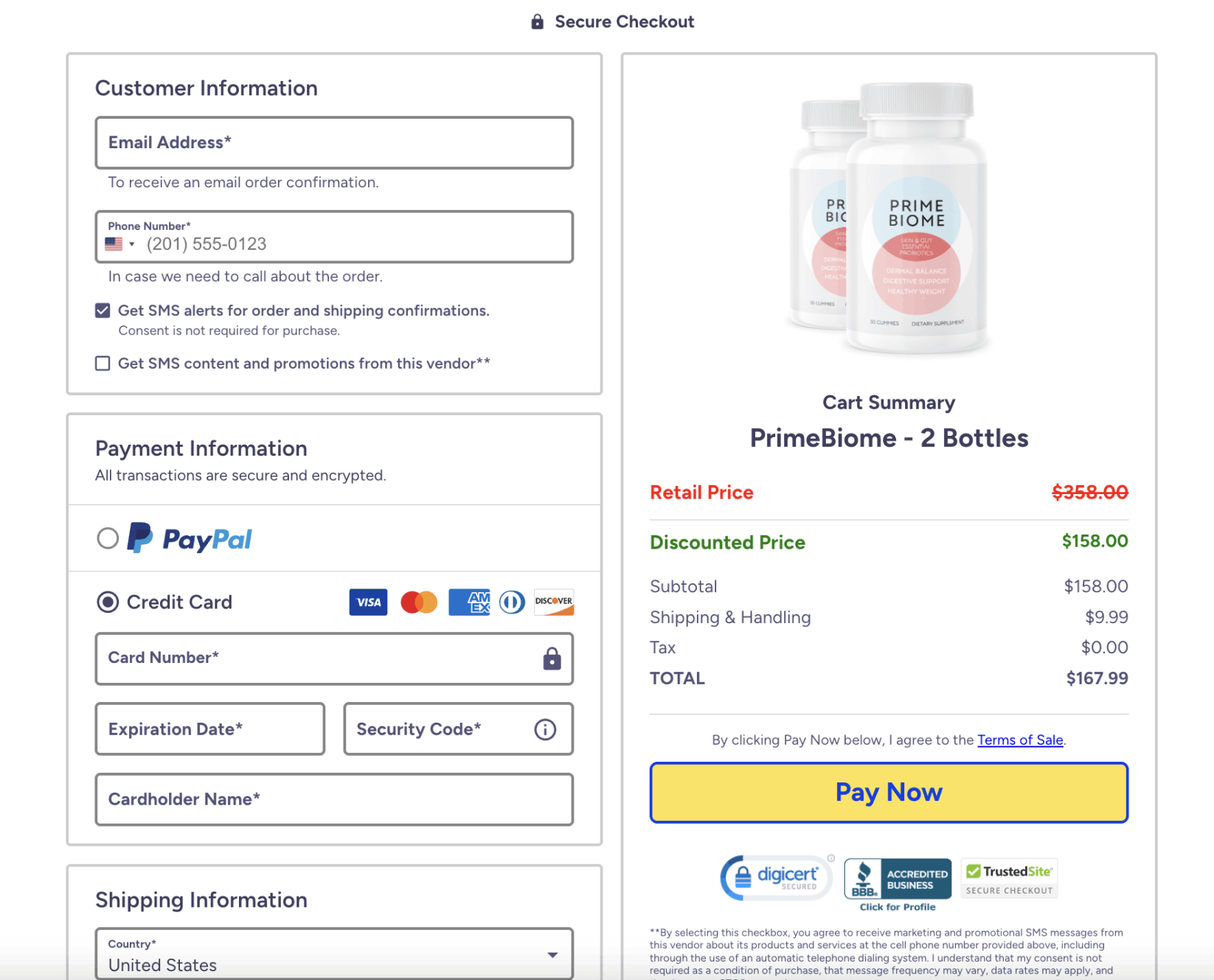Click the Diners Club card icon

(511, 602)
